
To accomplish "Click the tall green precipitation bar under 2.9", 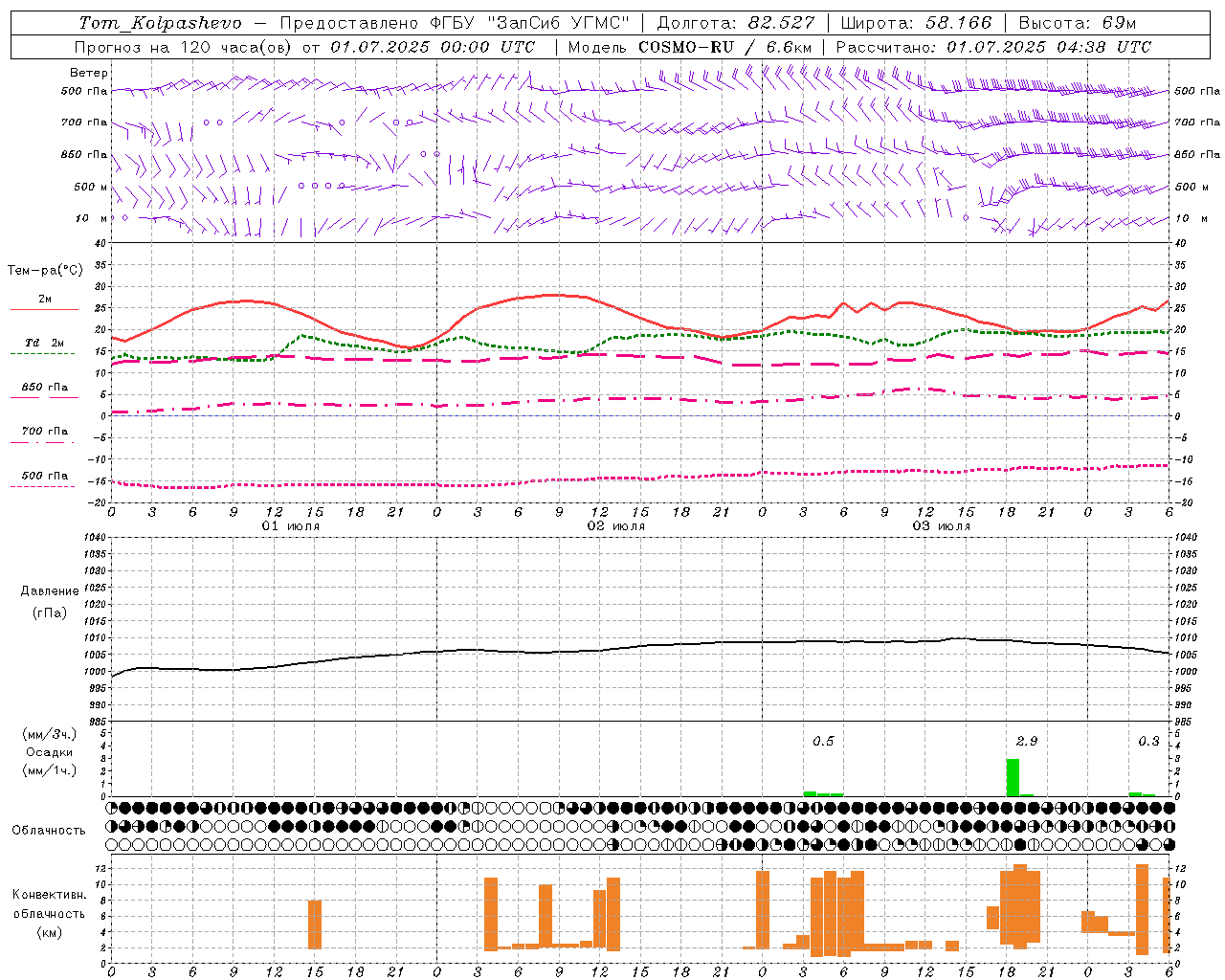I will (1013, 777).
